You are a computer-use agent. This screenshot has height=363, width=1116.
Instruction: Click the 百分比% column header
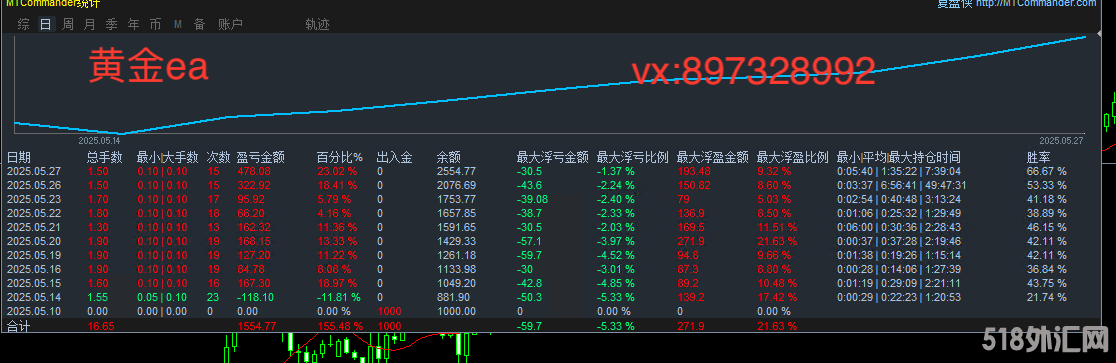coord(339,157)
